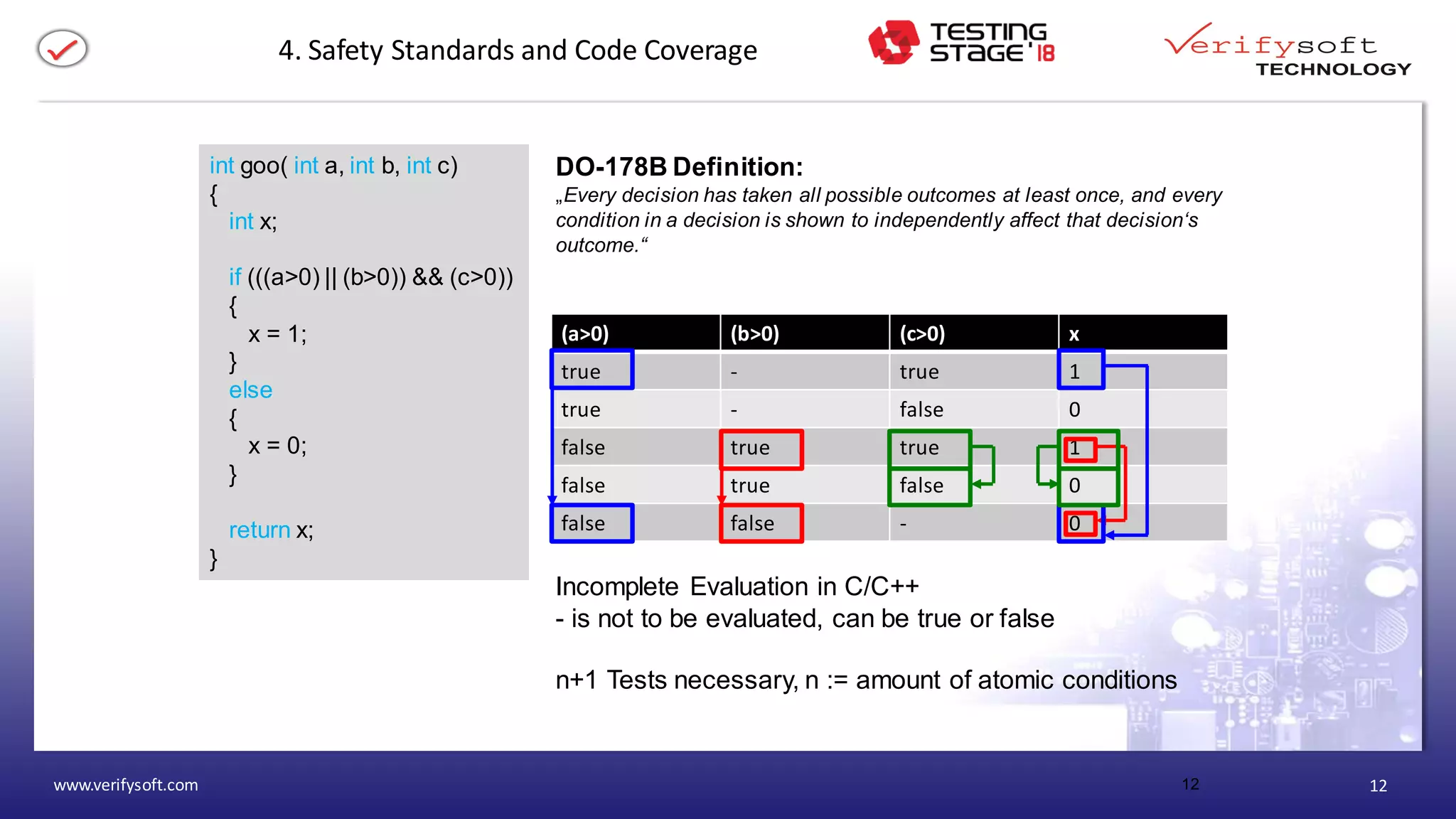Viewport: 1456px width, 819px height.
Task: Click the blue-boxed 1 in x column
Action: [1080, 370]
